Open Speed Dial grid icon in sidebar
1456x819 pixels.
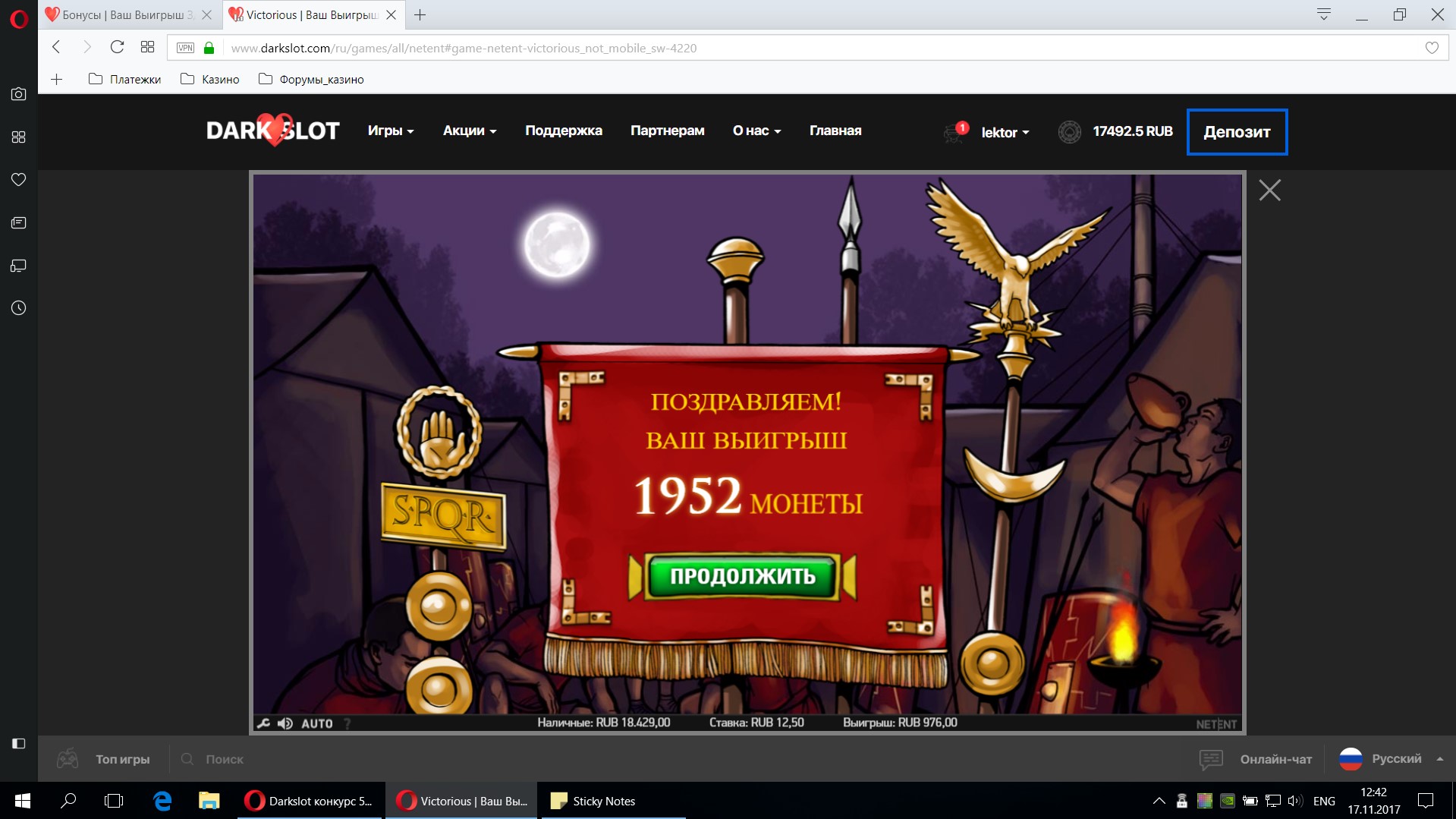[x=19, y=137]
